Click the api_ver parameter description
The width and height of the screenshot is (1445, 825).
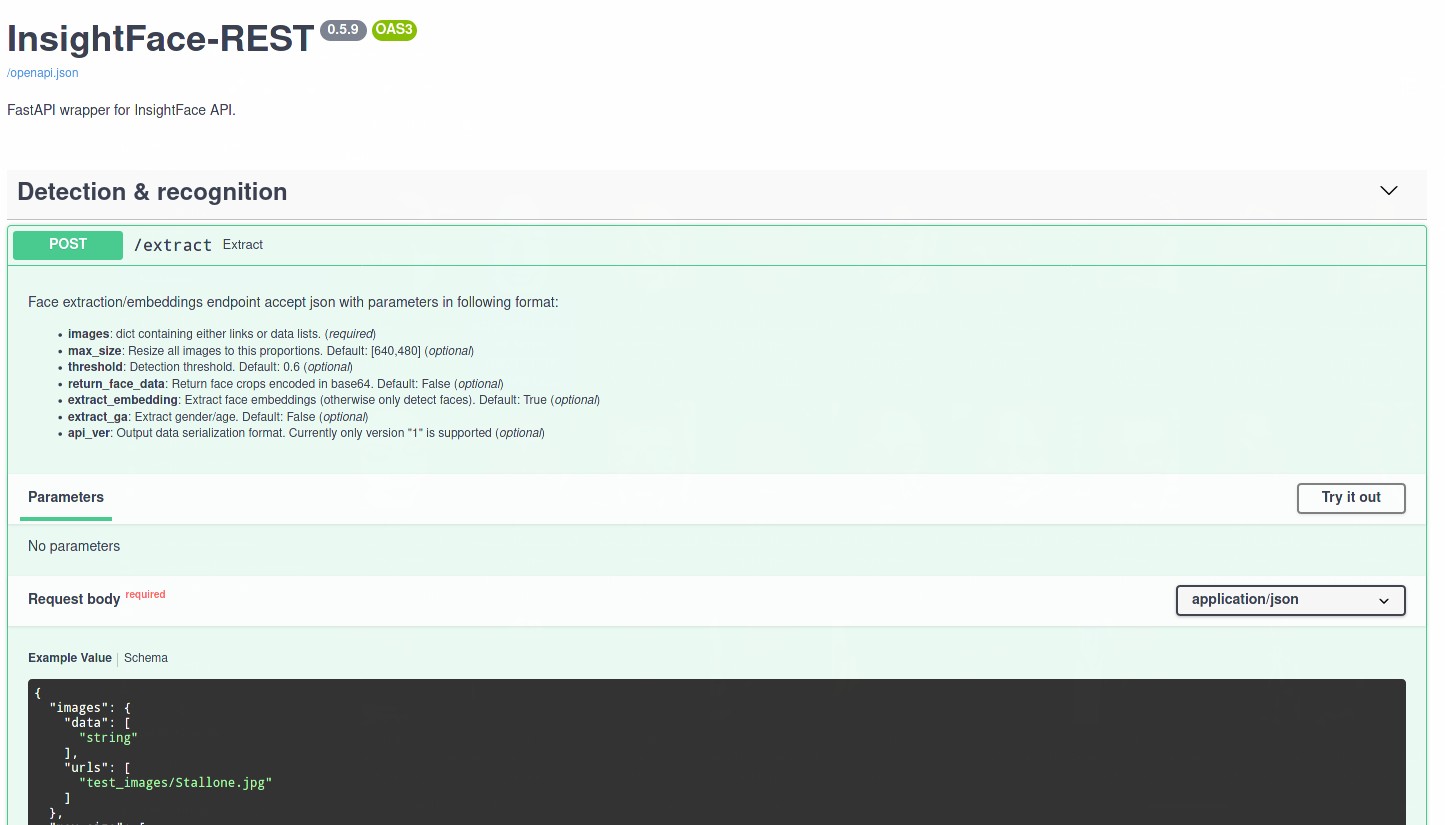pos(306,433)
